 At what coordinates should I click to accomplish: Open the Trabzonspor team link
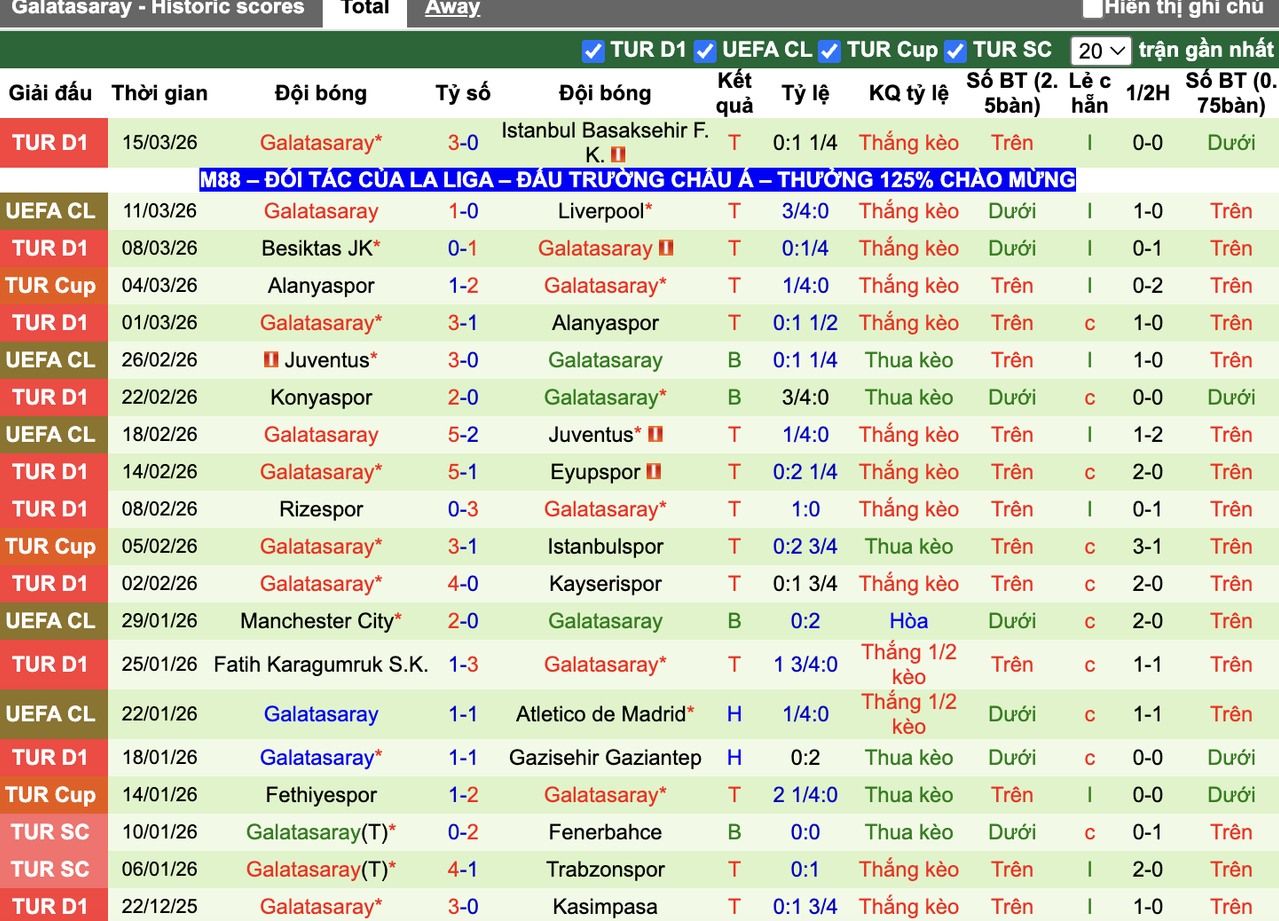[x=605, y=869]
